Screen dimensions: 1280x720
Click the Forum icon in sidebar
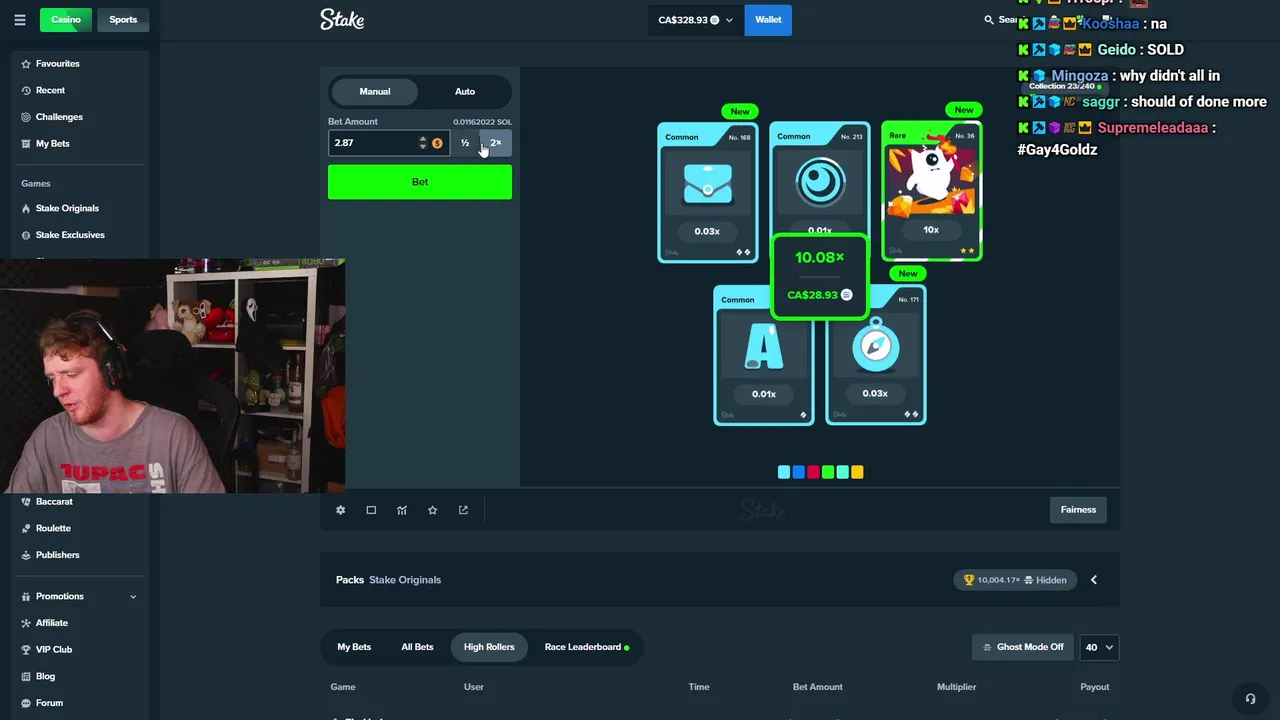26,703
